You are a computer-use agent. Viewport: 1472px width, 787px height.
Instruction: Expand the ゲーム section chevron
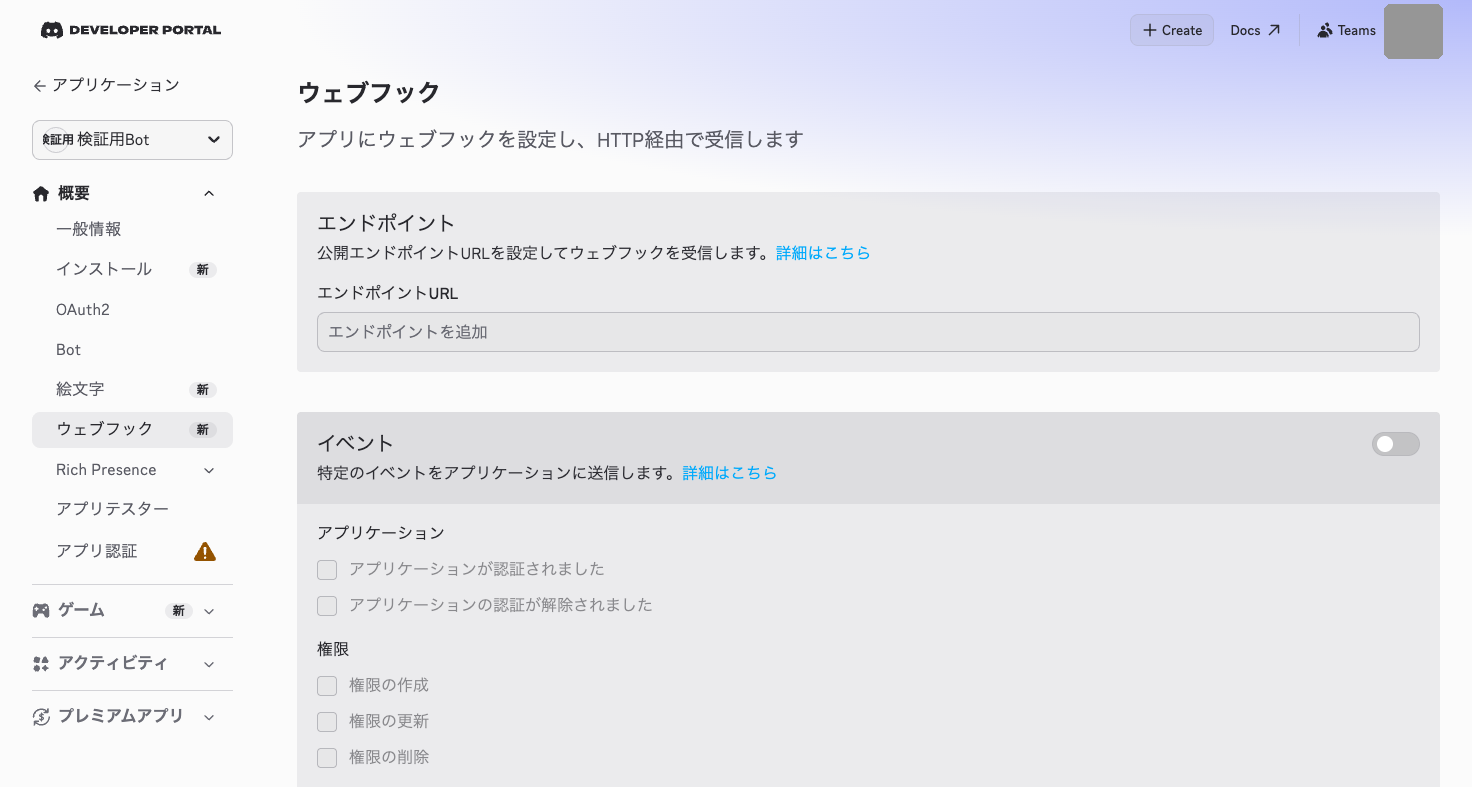point(209,611)
